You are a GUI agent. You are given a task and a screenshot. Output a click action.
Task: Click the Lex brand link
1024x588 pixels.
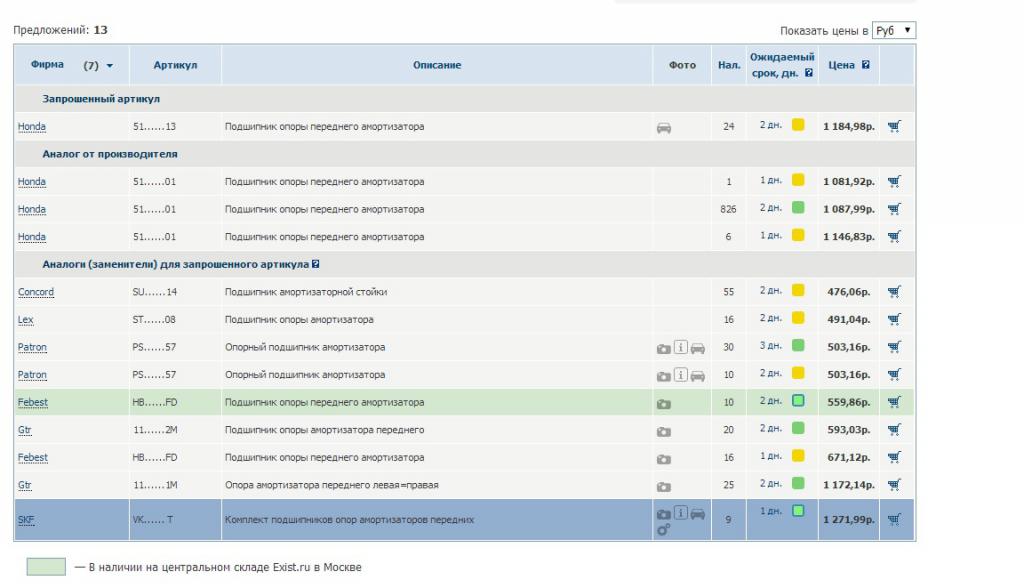(x=26, y=320)
